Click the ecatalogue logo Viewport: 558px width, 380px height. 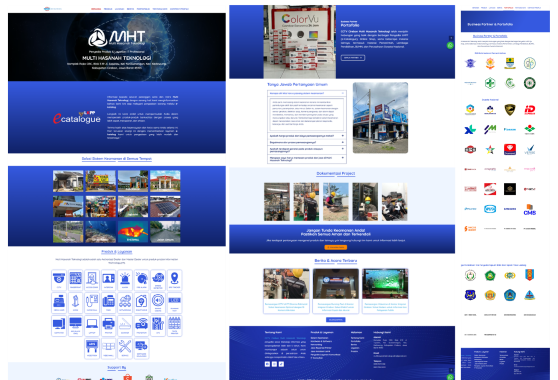pos(77,118)
